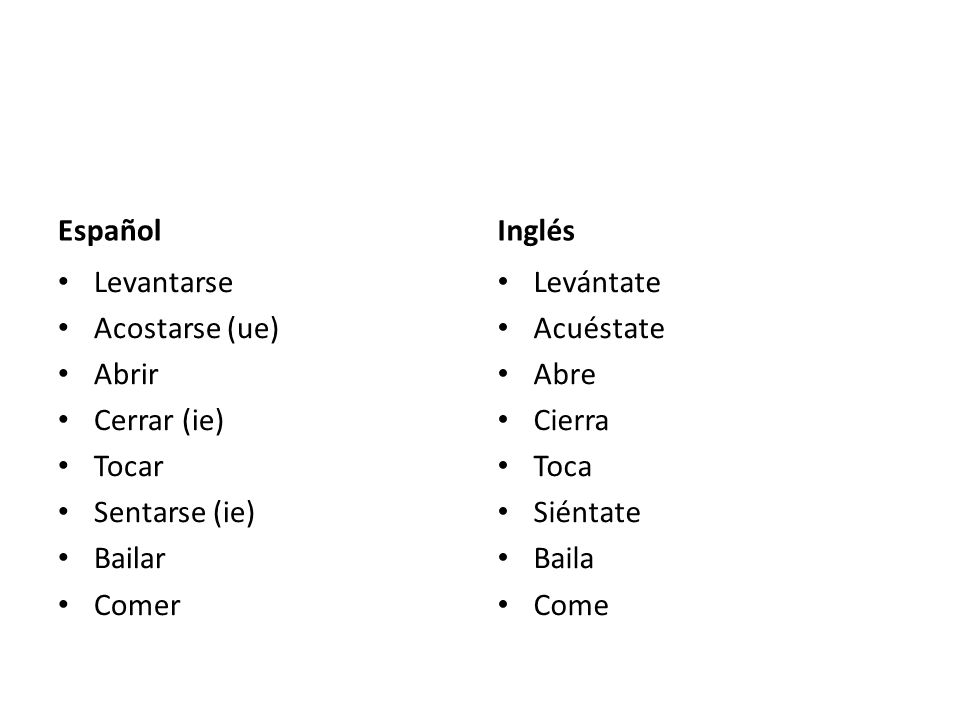Click the Inglés column heading

click(536, 232)
